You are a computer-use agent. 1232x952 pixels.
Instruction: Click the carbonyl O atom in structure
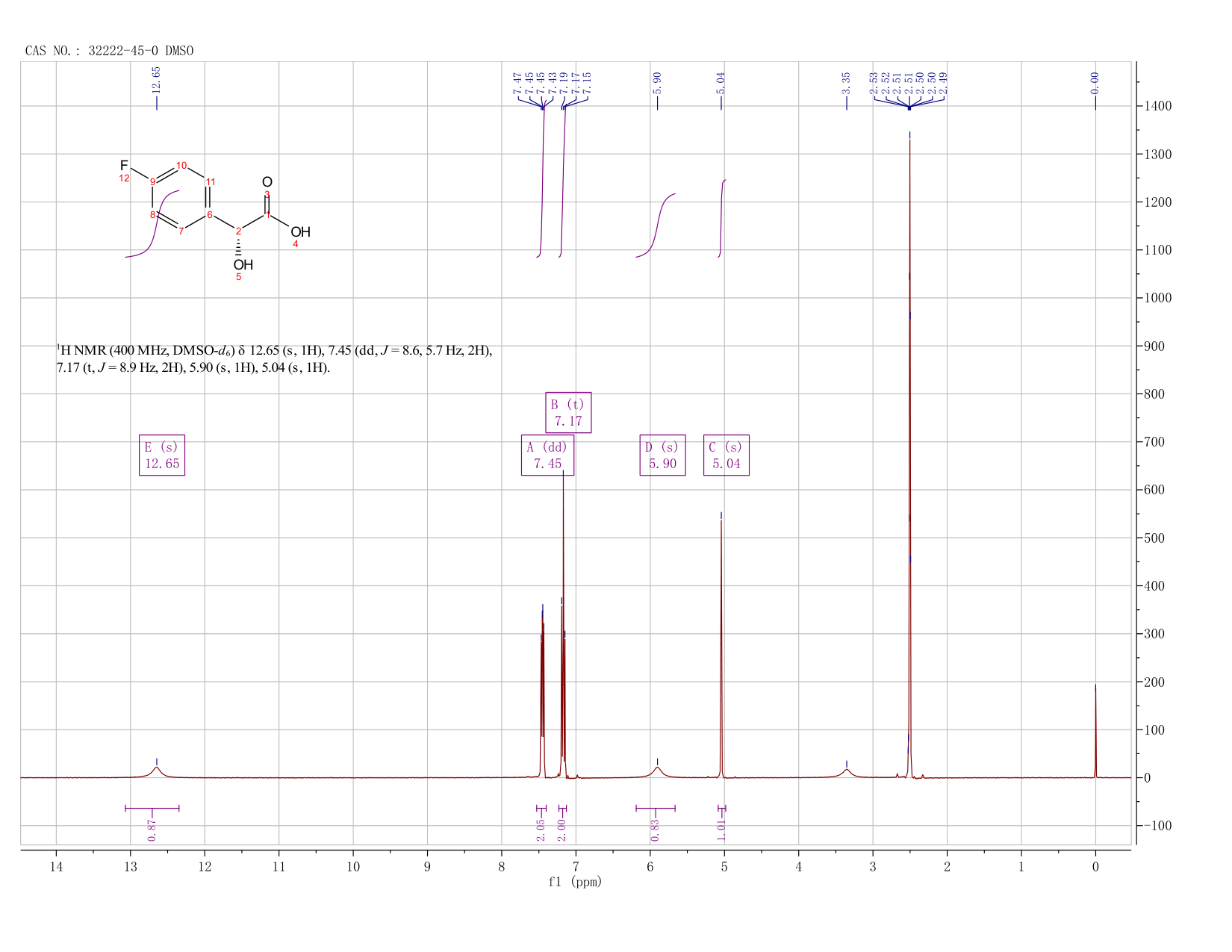click(x=267, y=182)
